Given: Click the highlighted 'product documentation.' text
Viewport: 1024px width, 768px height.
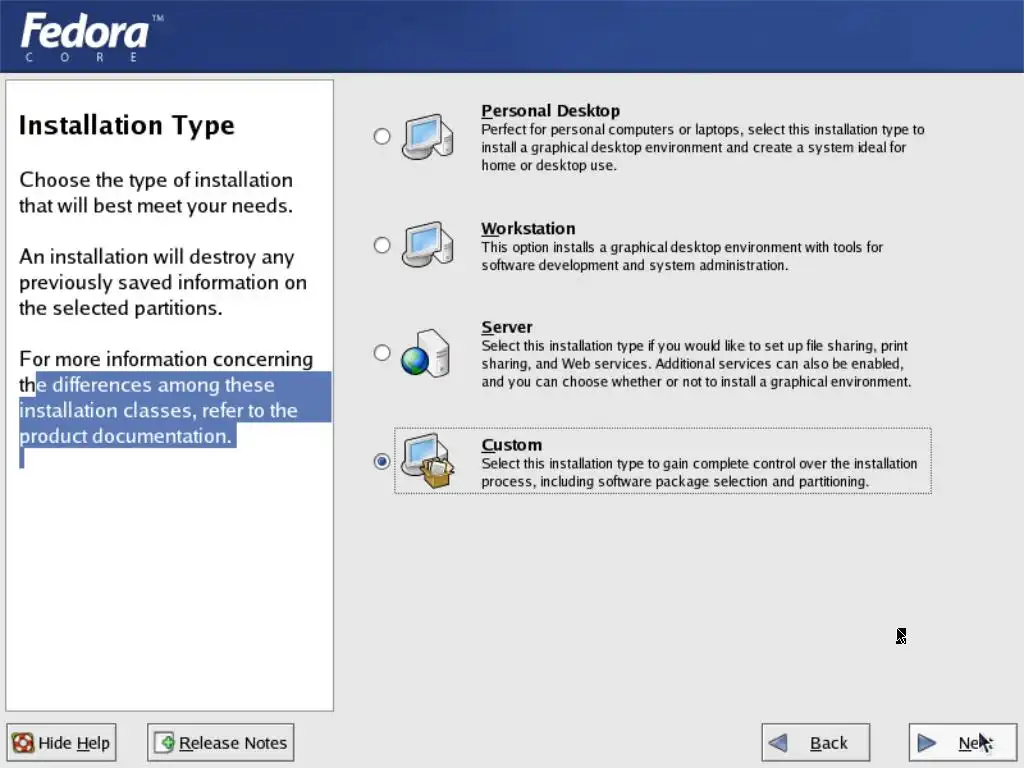Looking at the screenshot, I should 125,436.
